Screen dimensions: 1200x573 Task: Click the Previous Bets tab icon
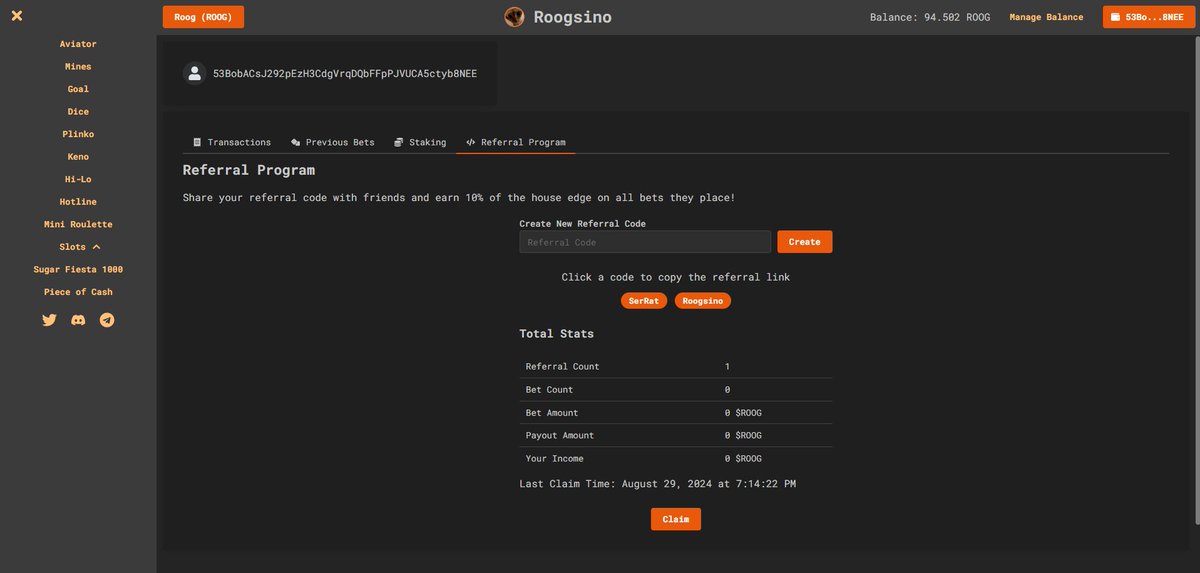tap(296, 142)
